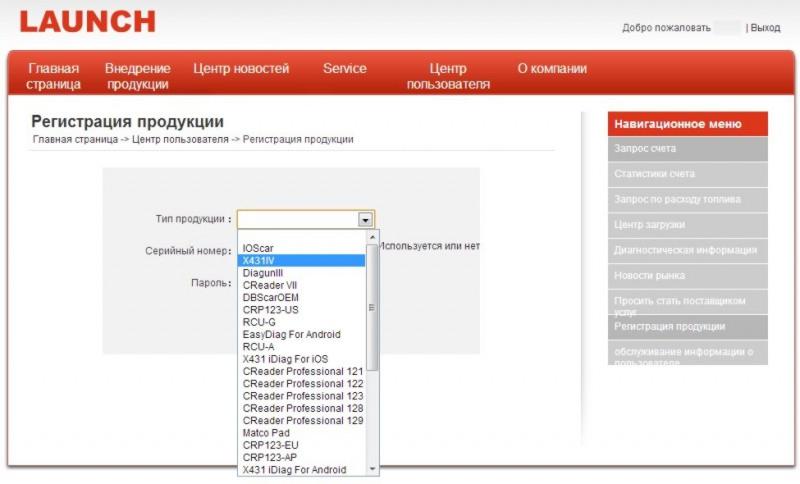Viewport: 800px width, 484px height.
Task: Choose CRP123-EU product type
Action: pos(302,445)
